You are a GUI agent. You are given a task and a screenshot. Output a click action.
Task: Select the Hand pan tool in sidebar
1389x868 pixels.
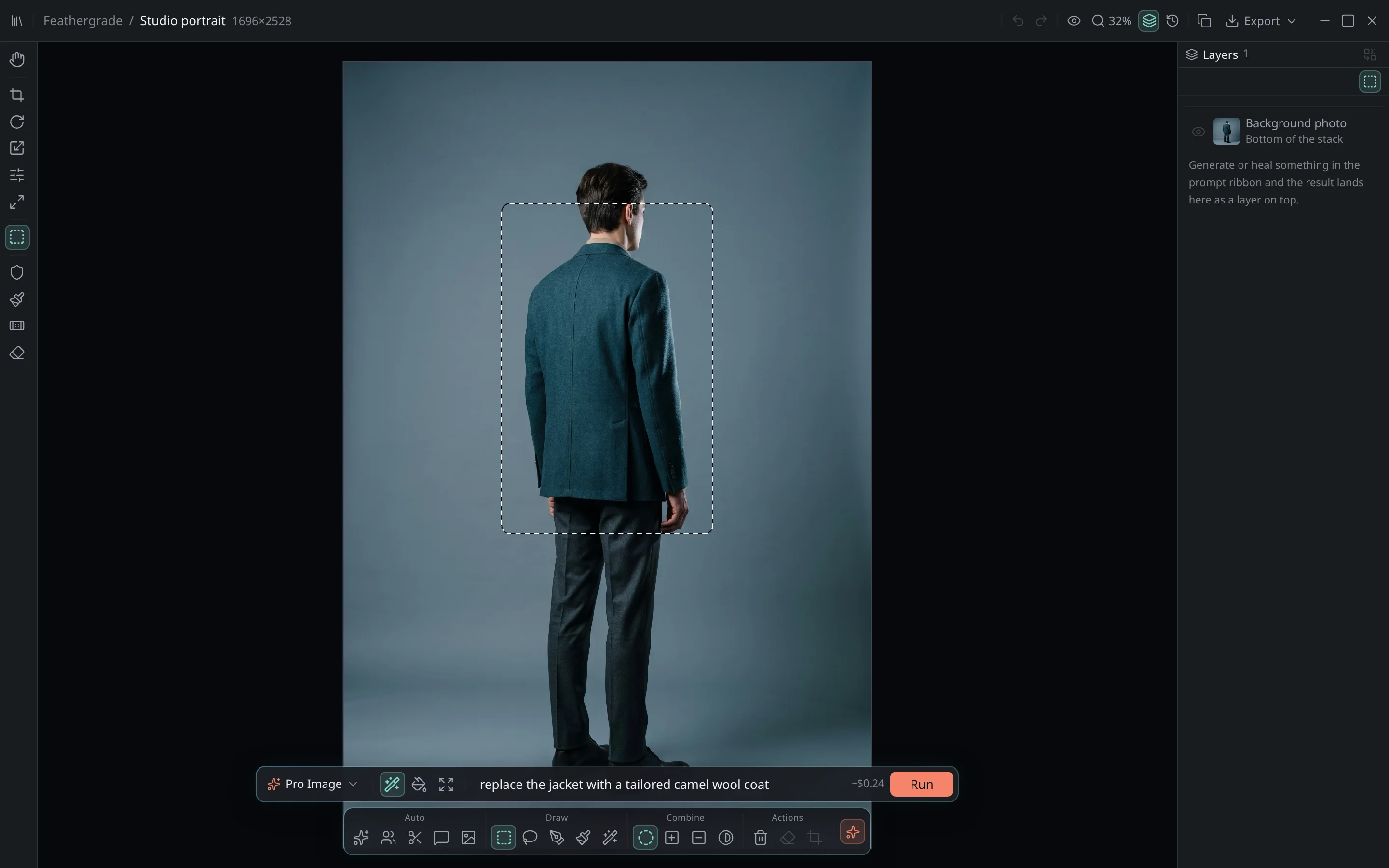pos(17,59)
